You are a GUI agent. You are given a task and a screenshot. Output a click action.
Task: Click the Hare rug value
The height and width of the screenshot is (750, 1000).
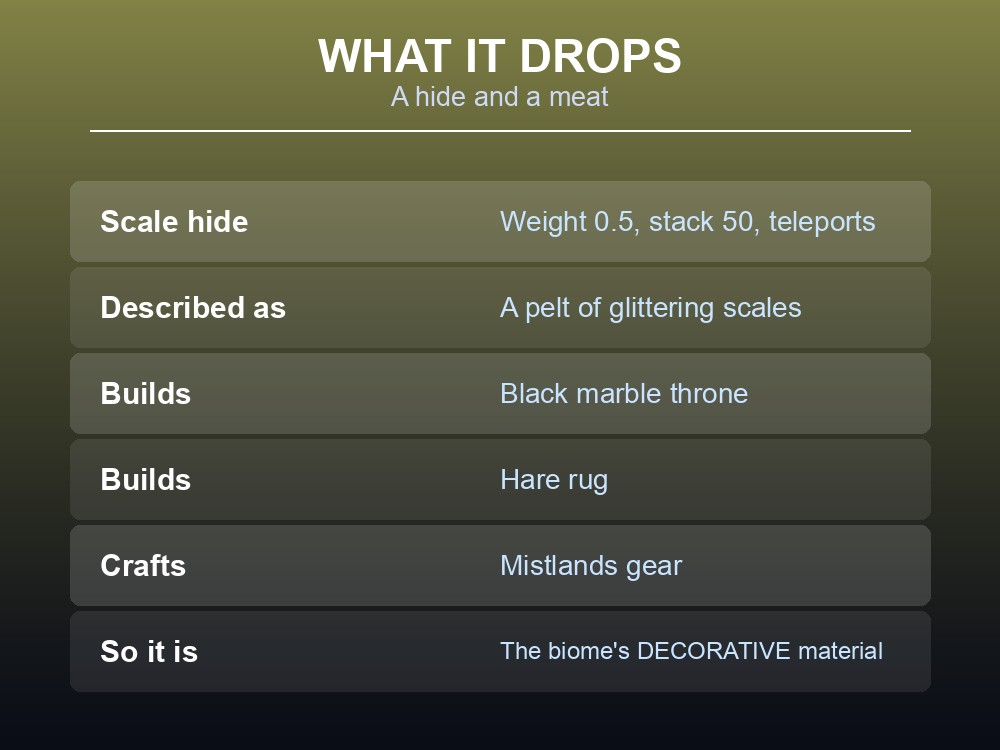point(554,480)
